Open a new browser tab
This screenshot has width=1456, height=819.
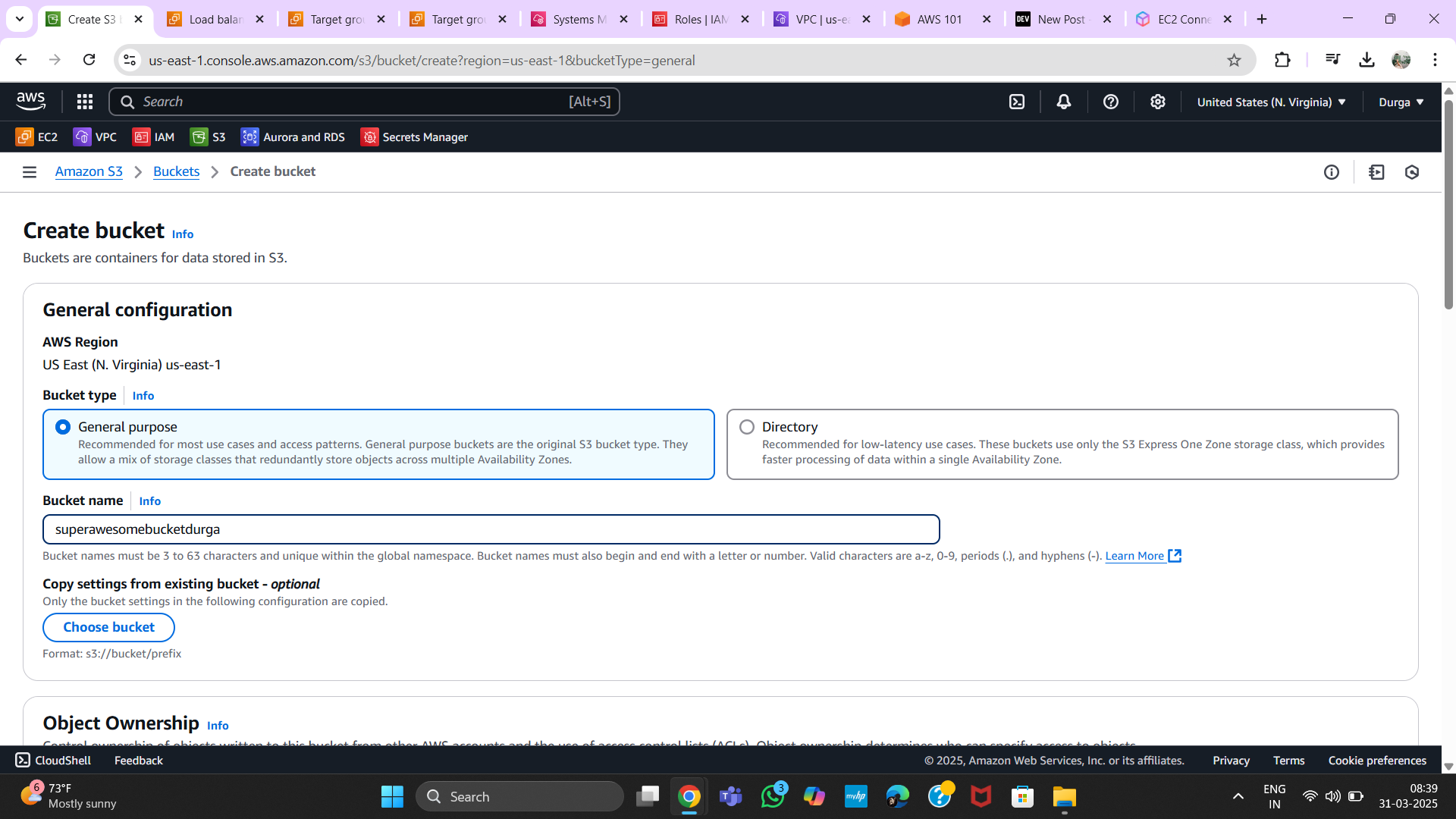[x=1262, y=19]
